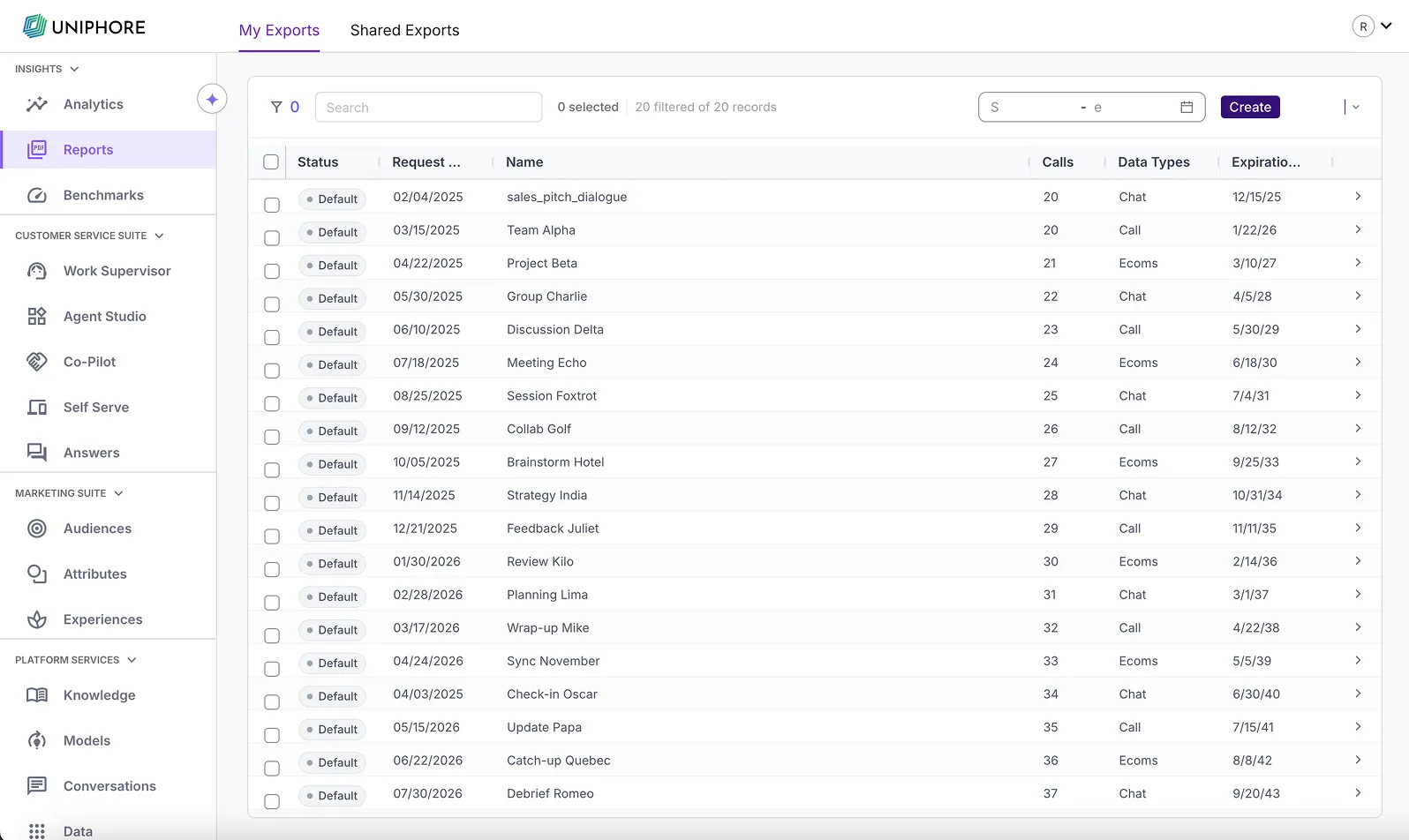
Task: Tick the select-all header checkbox
Action: (x=271, y=162)
